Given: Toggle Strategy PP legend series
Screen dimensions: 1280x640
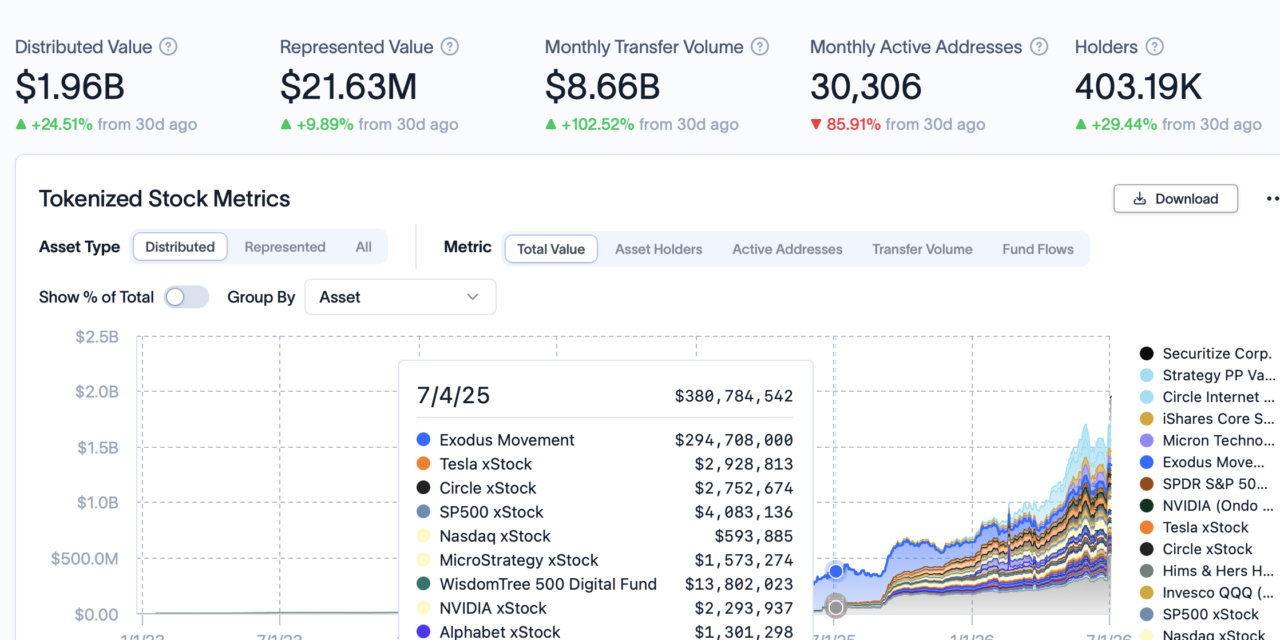Looking at the screenshot, I should [x=1206, y=375].
